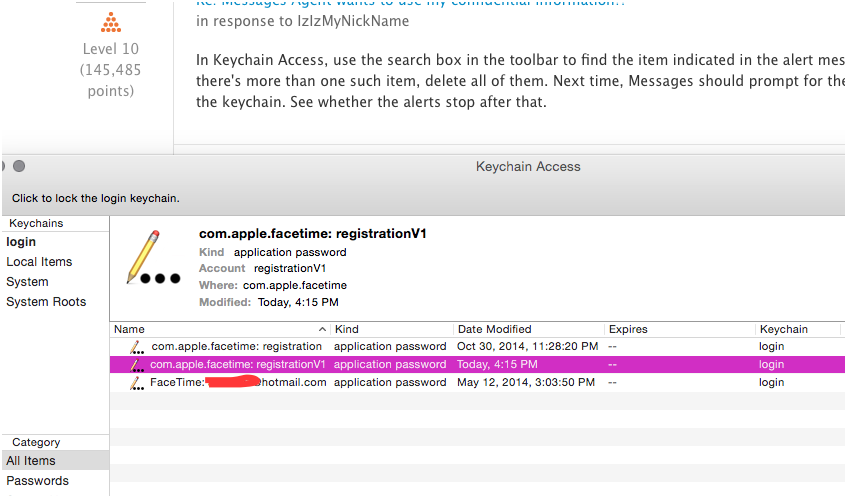Click the Modified Today, 4:15 PM detail value
The image size is (845, 496).
(298, 302)
